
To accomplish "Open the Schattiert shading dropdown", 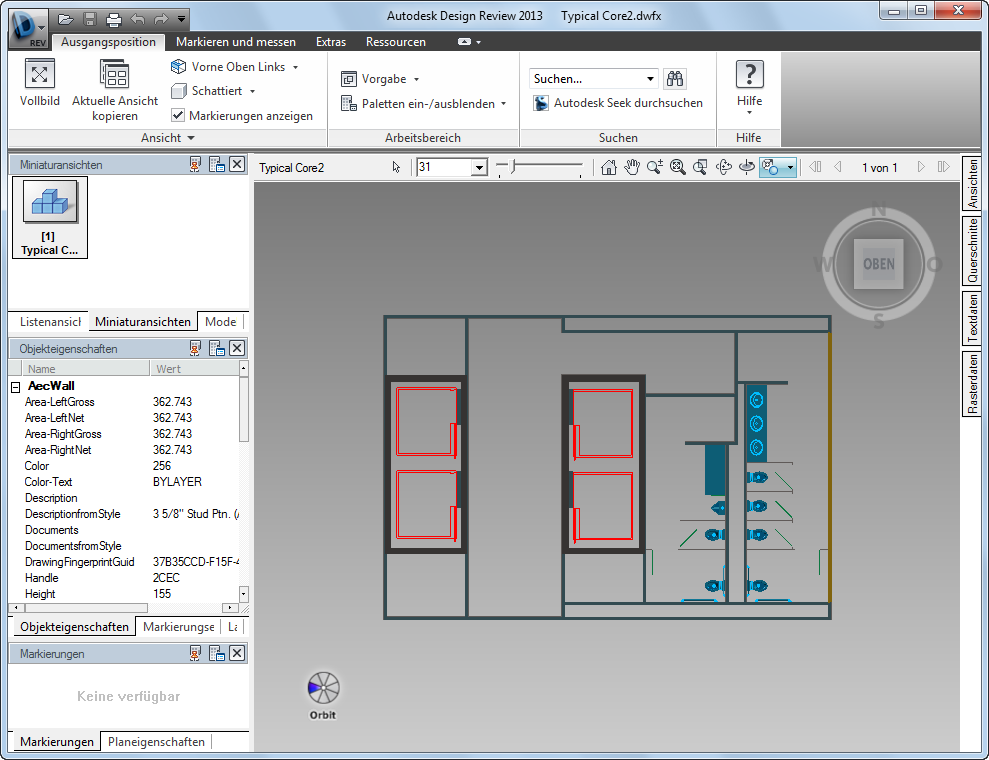I will [x=252, y=91].
